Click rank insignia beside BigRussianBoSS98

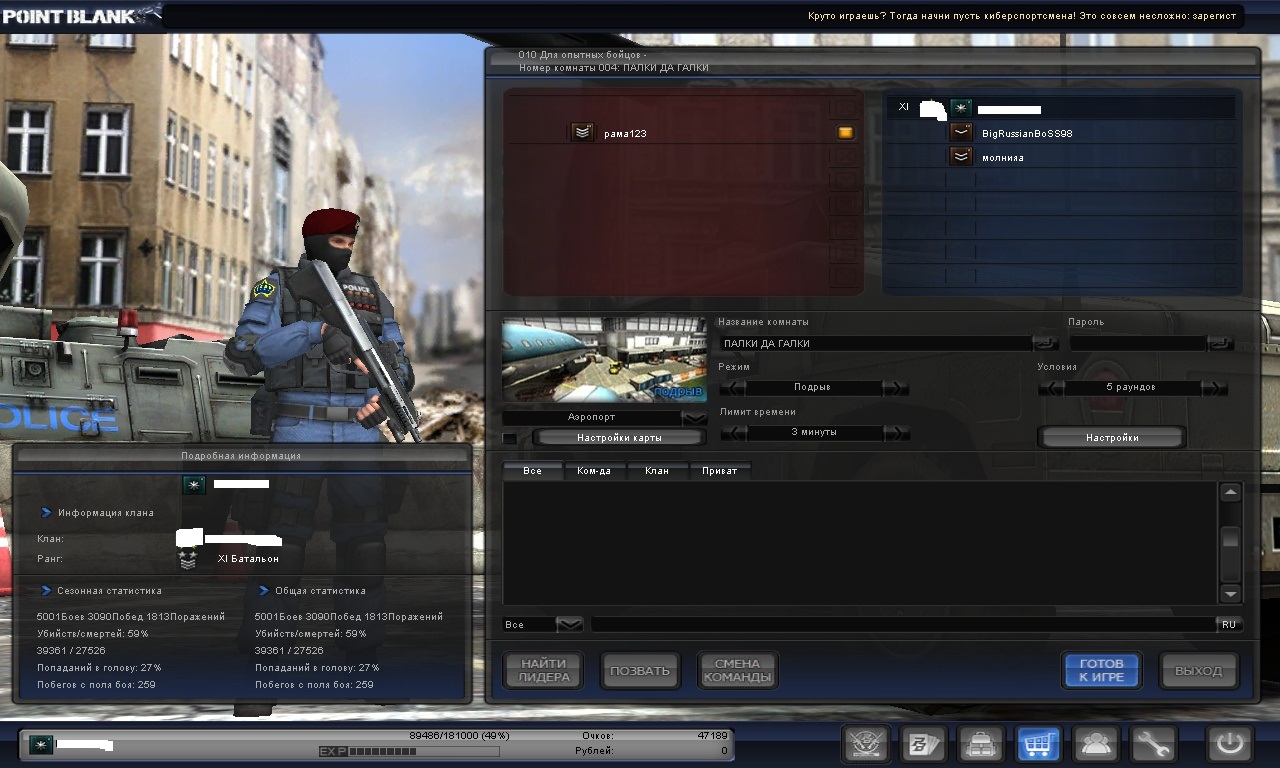click(x=961, y=132)
